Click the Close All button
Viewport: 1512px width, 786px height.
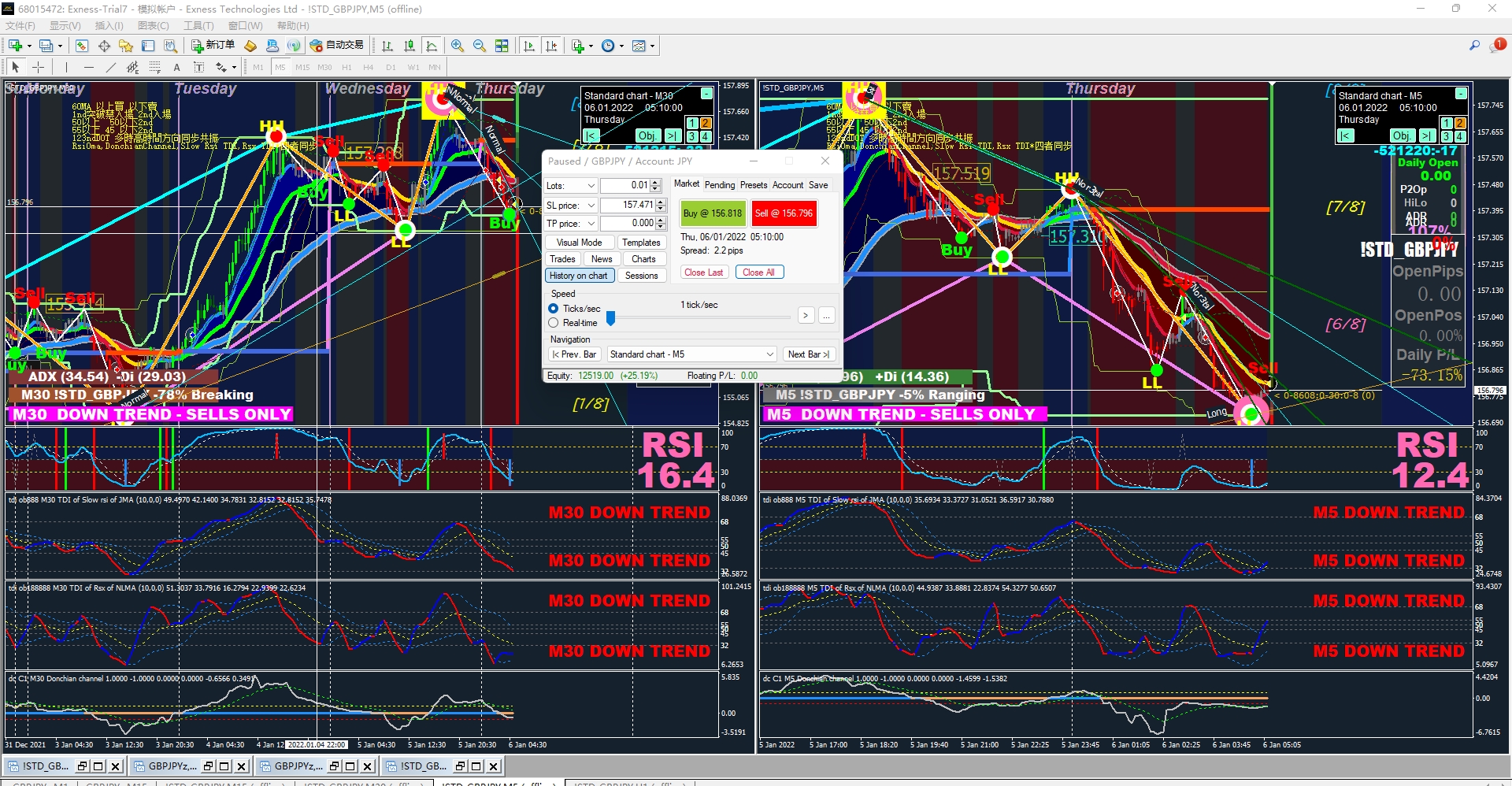759,273
